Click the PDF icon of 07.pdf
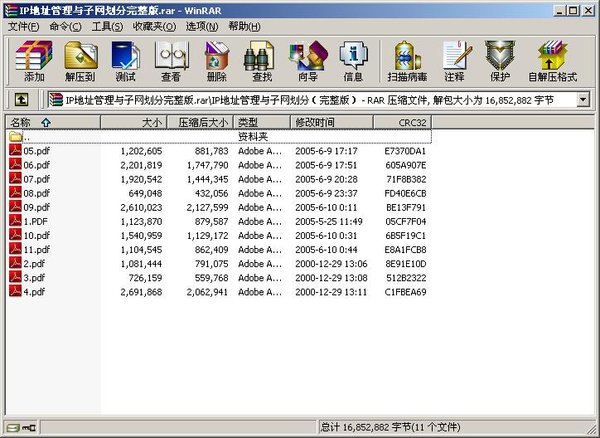This screenshot has height=438, width=600. (x=15, y=179)
